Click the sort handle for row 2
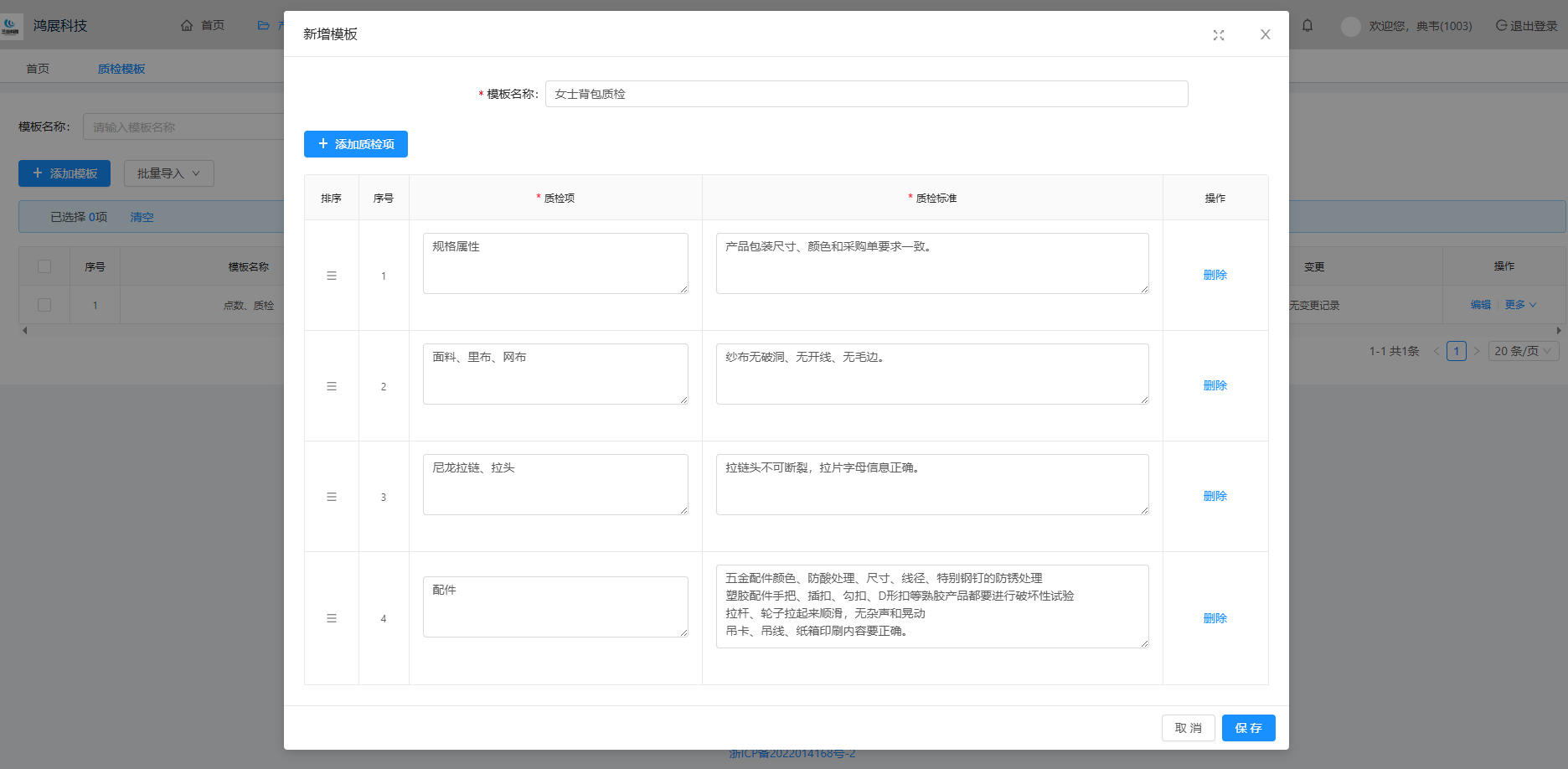The width and height of the screenshot is (1568, 769). pos(332,386)
